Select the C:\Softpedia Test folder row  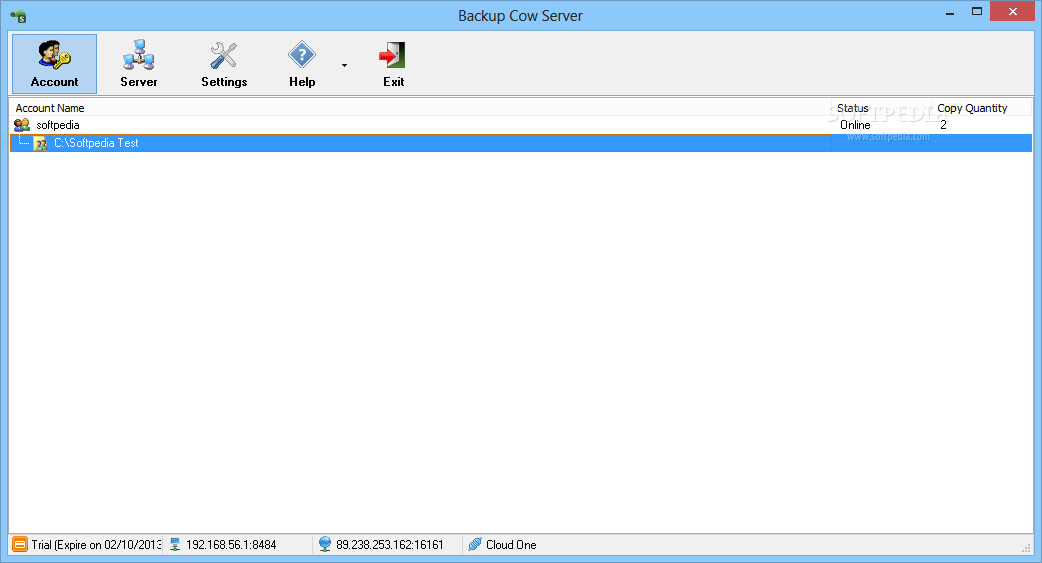pyautogui.click(x=520, y=143)
